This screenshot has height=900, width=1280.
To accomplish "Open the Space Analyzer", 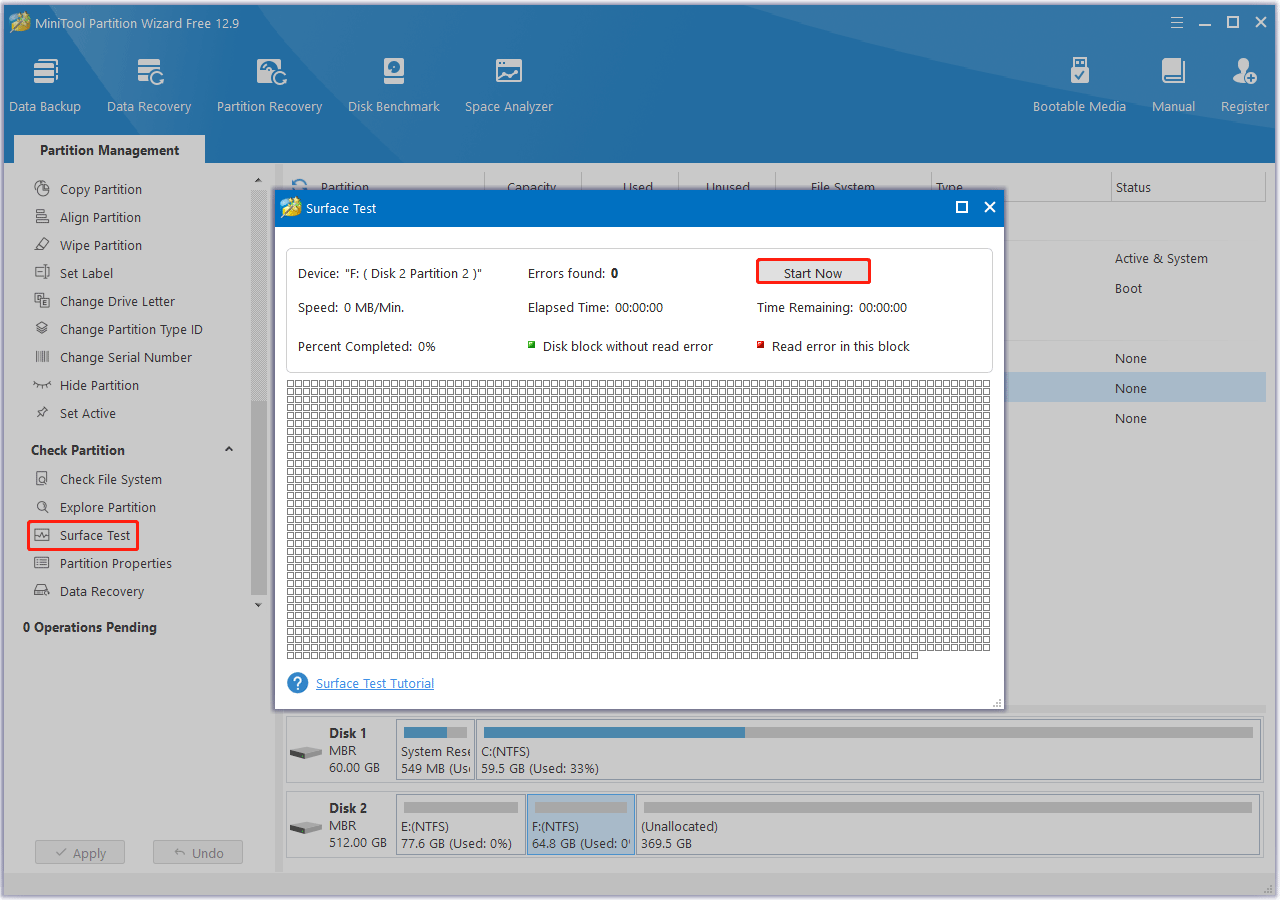I will [508, 85].
